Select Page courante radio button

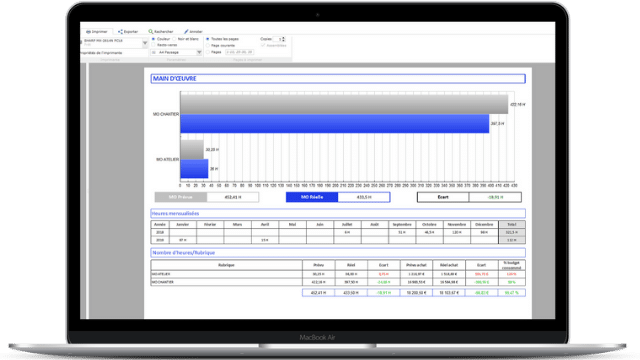point(207,45)
